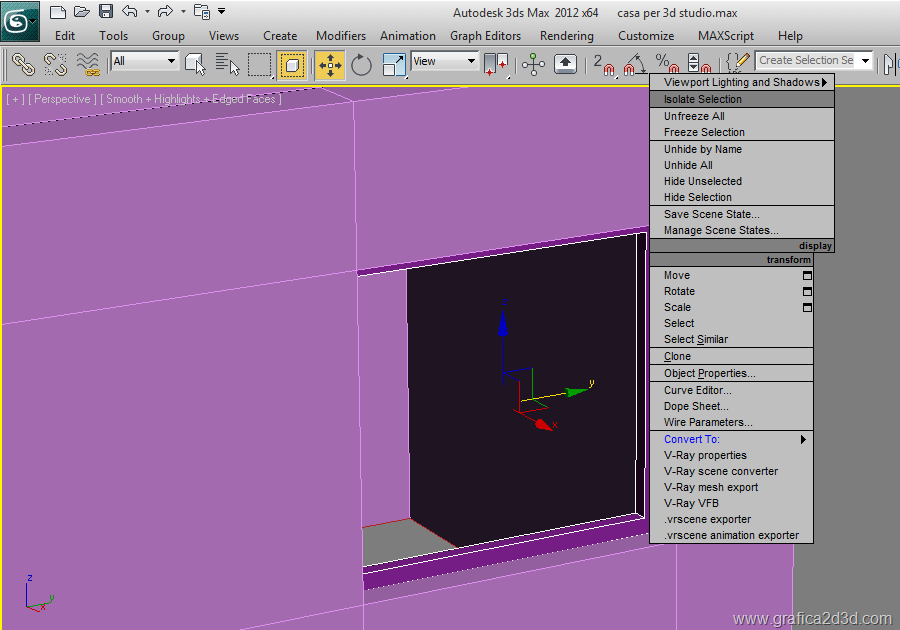Open the View reference coordinate system dropdown
900x630 pixels.
point(444,61)
